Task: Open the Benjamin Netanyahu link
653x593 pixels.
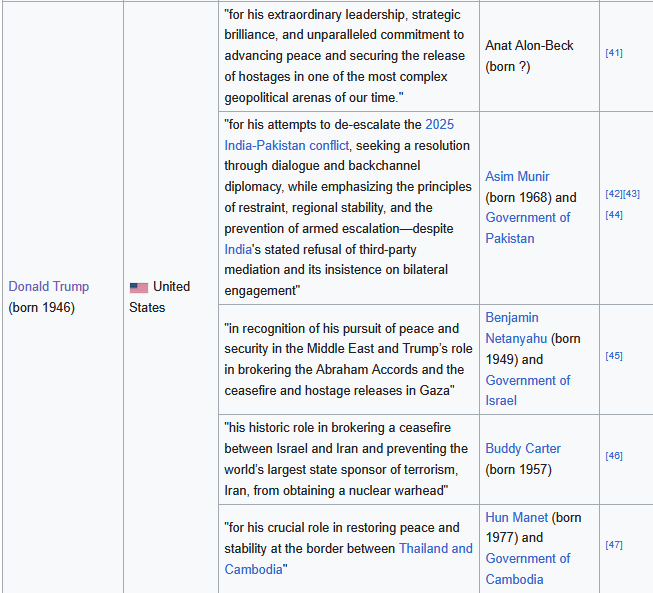Action: tap(512, 328)
